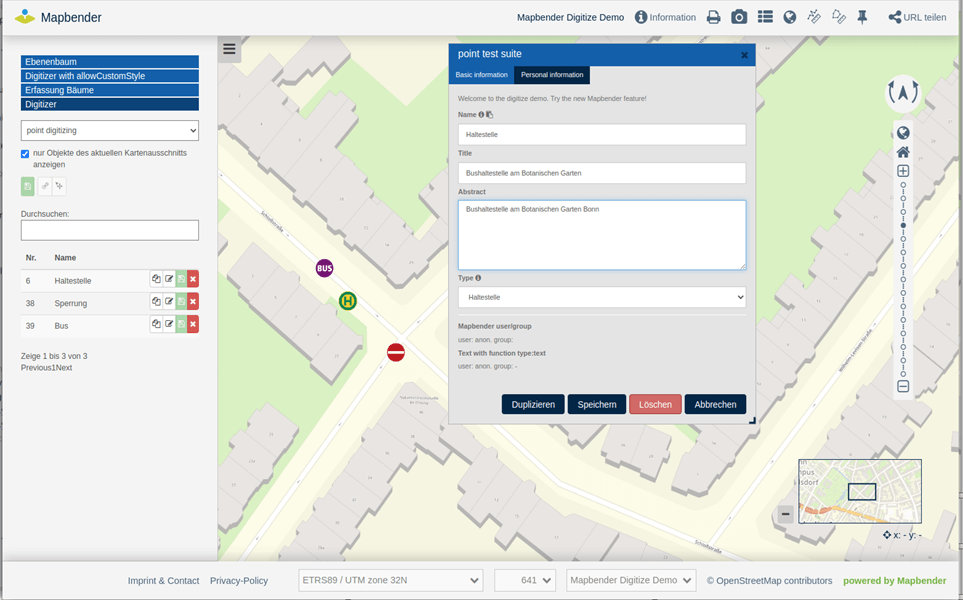This screenshot has width=963, height=600.
Task: Click the pin icon in top toolbar
Action: point(862,17)
